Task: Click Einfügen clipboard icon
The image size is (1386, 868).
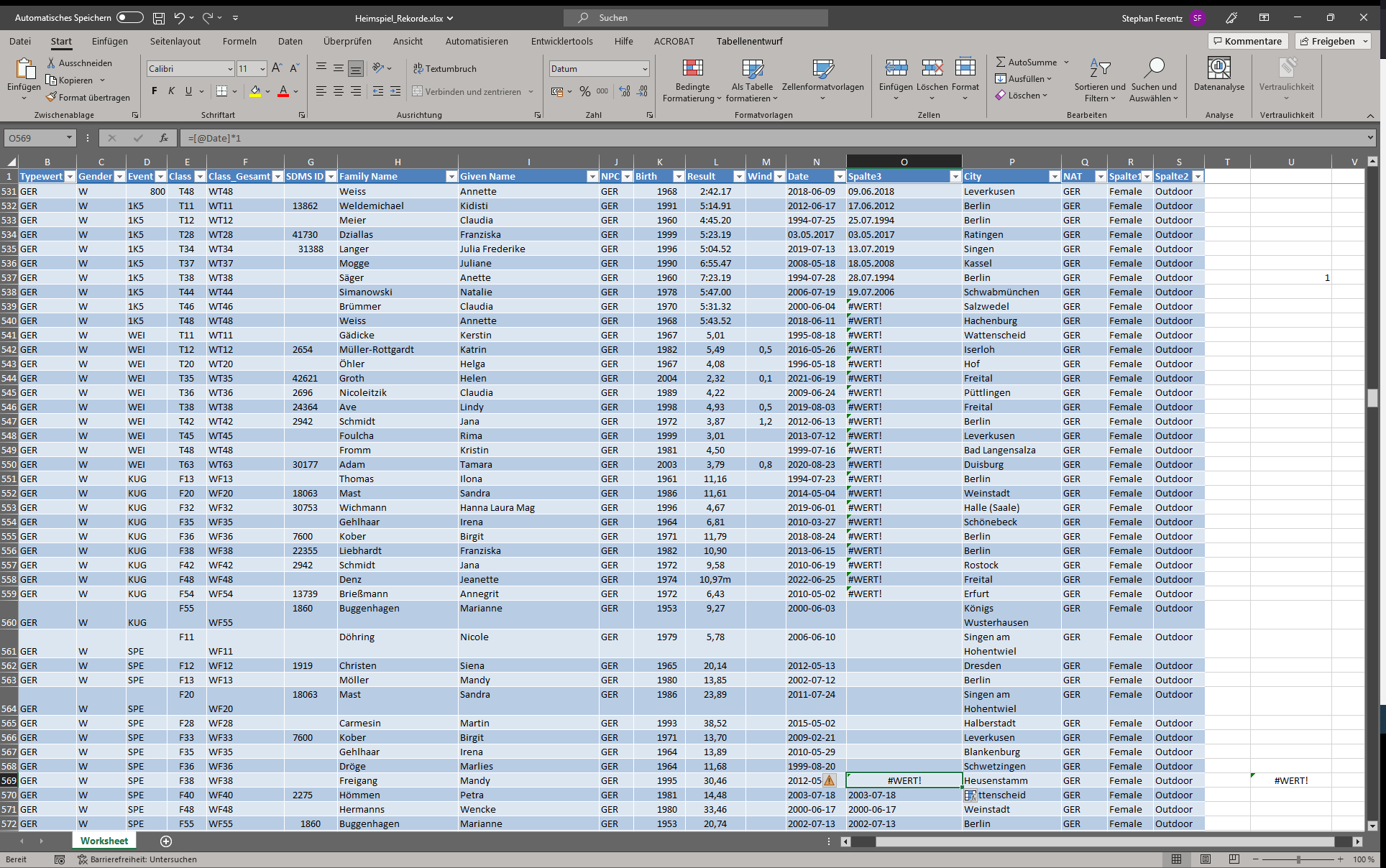Action: click(x=24, y=70)
